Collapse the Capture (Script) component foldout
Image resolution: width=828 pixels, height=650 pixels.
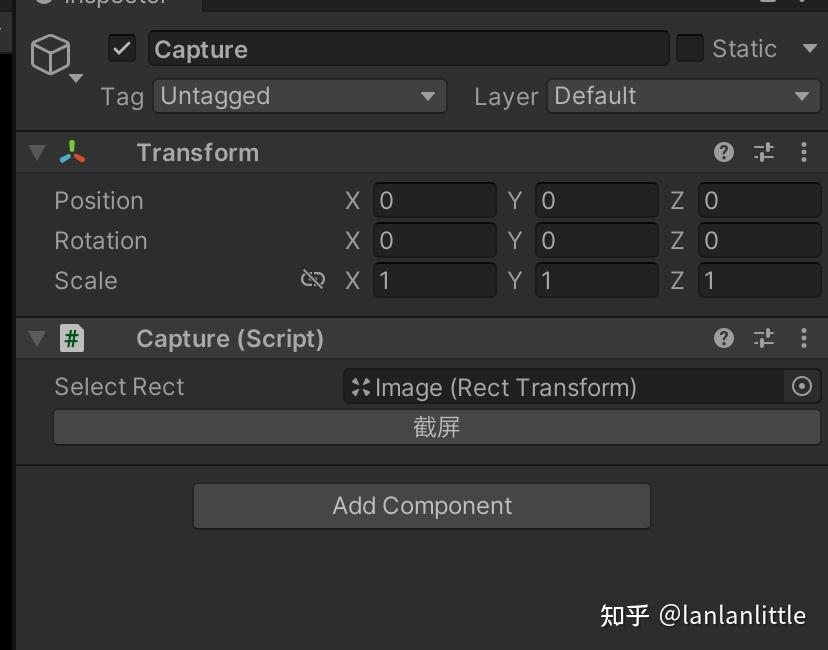pos(37,338)
